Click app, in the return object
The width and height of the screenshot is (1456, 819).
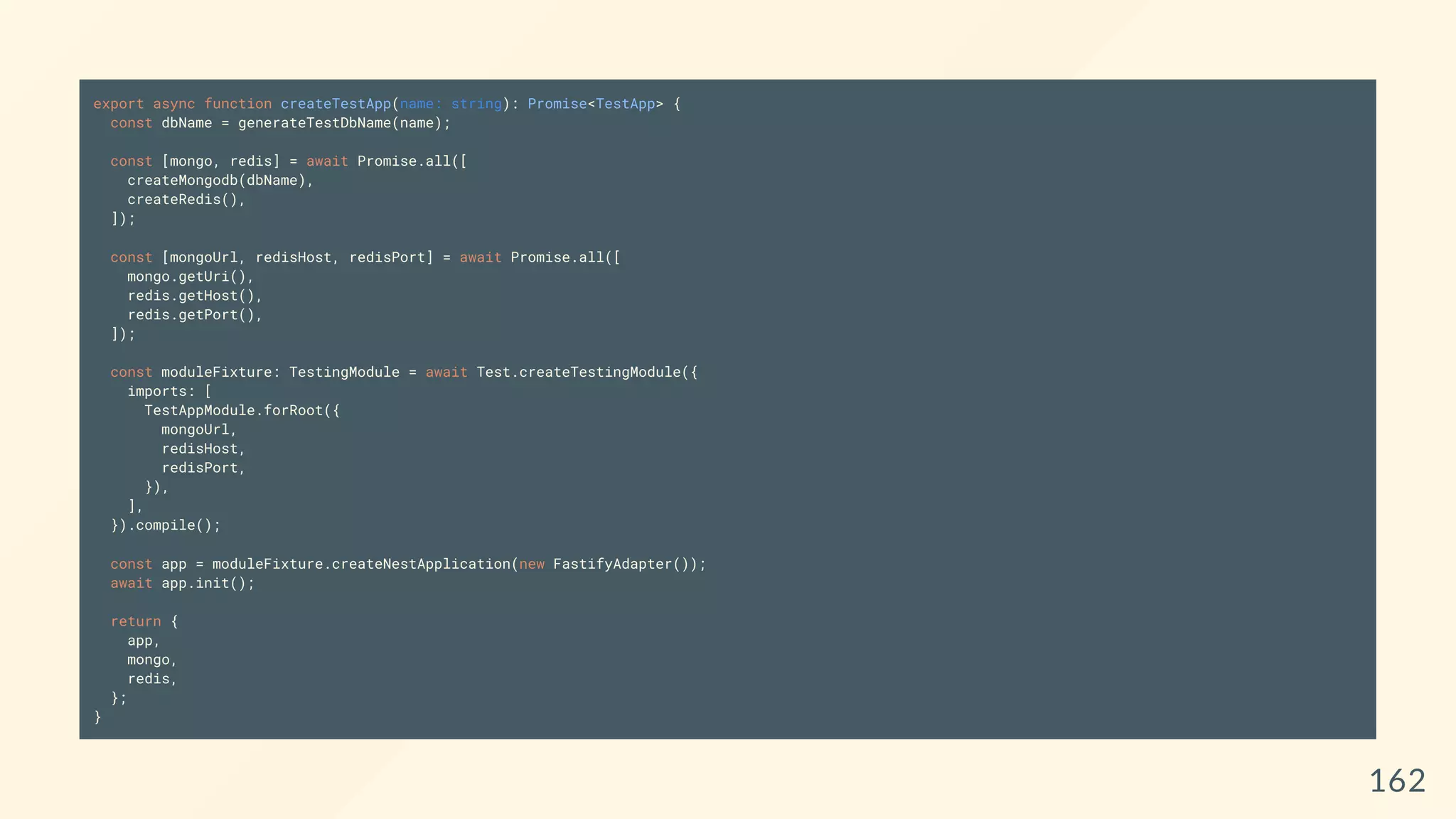pos(144,641)
